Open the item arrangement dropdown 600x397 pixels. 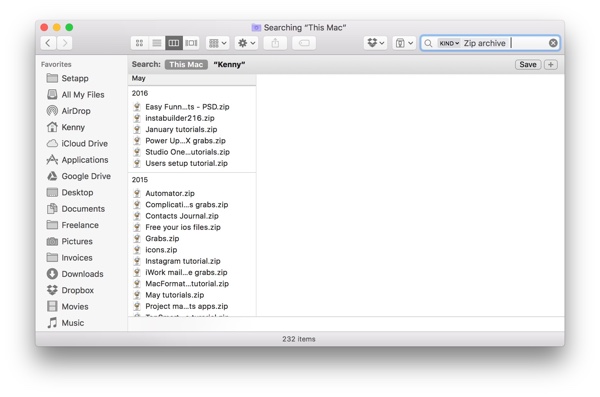click(217, 43)
